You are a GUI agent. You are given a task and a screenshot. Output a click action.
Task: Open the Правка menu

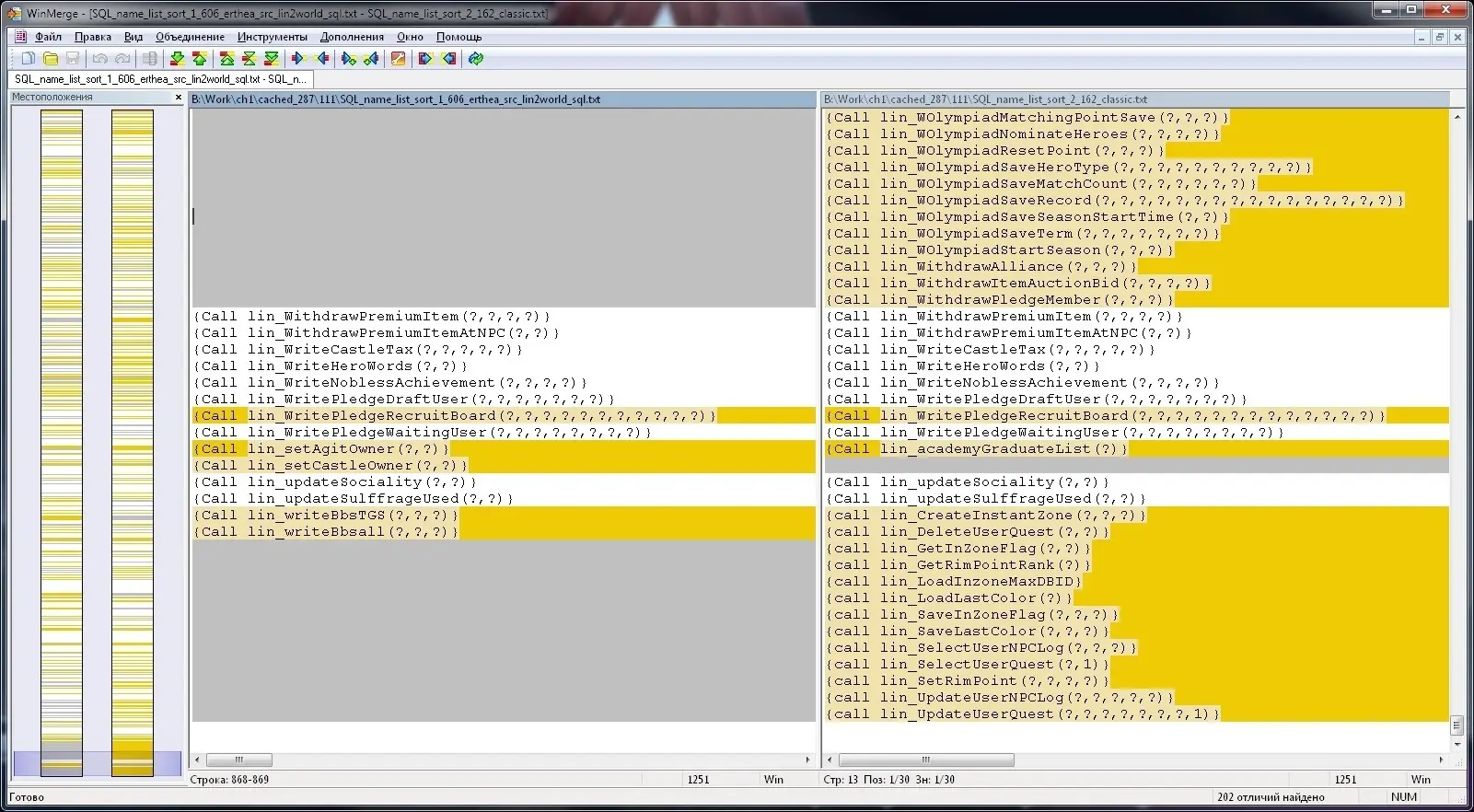pos(93,37)
